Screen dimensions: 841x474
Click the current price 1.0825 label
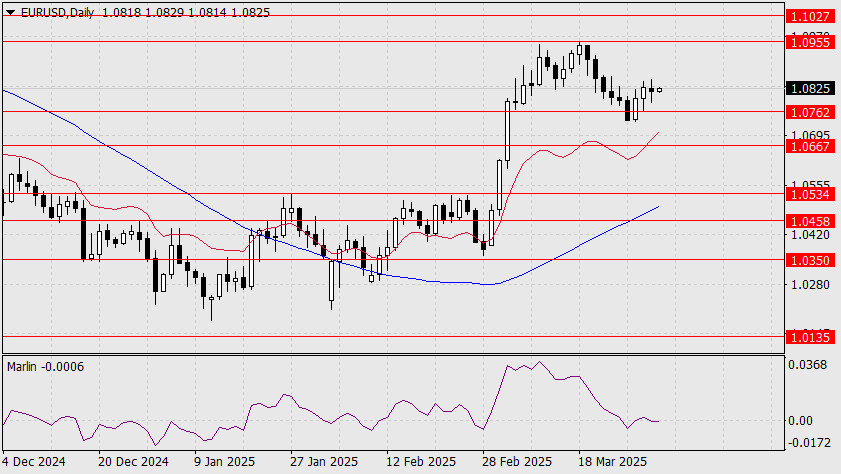coord(810,88)
